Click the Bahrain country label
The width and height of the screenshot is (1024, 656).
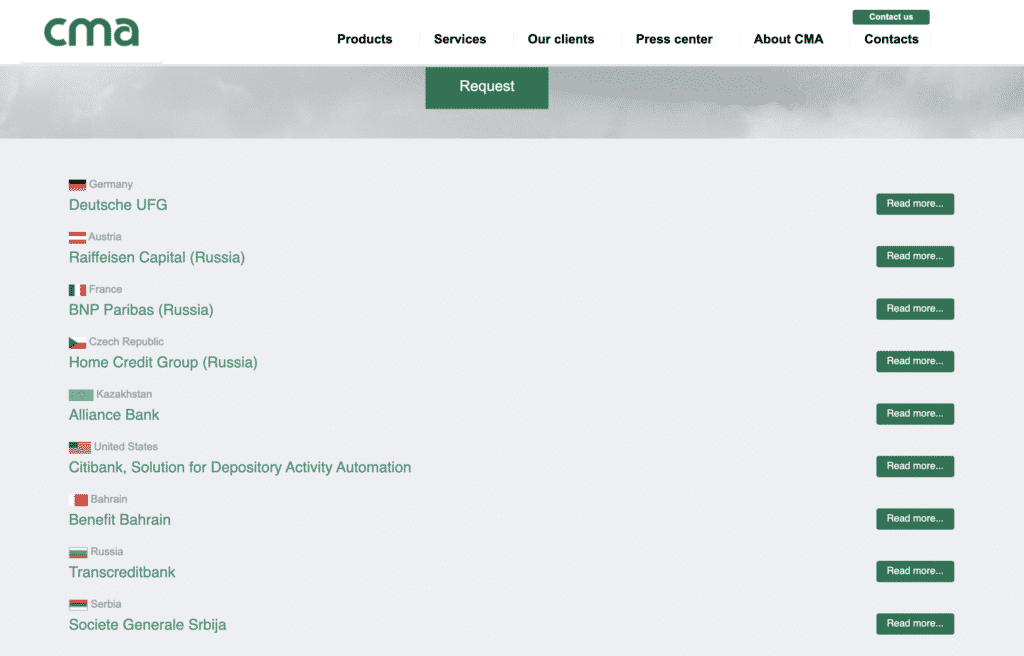[x=109, y=499]
